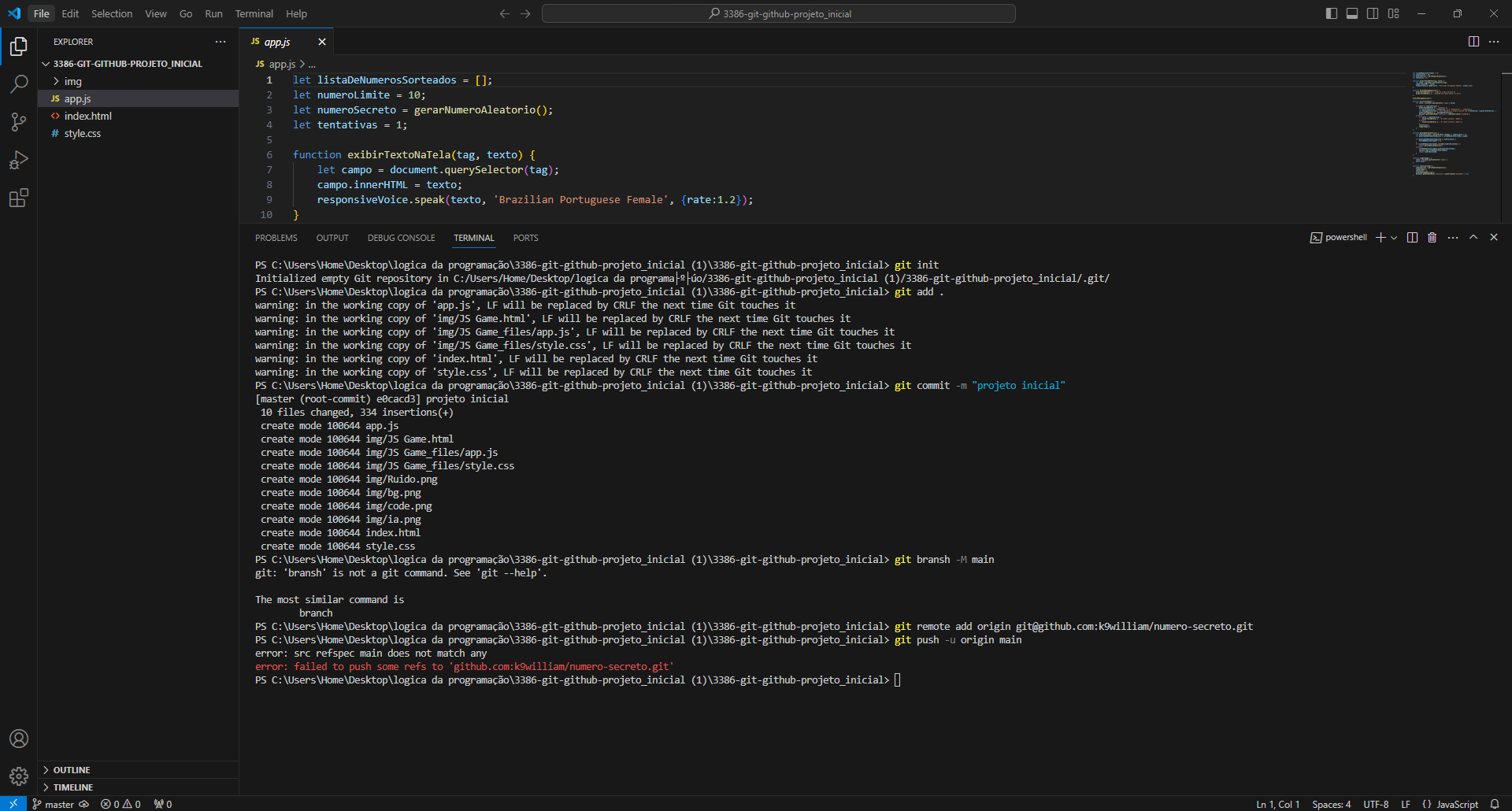Open the File menu
The height and width of the screenshot is (811, 1512).
42,13
